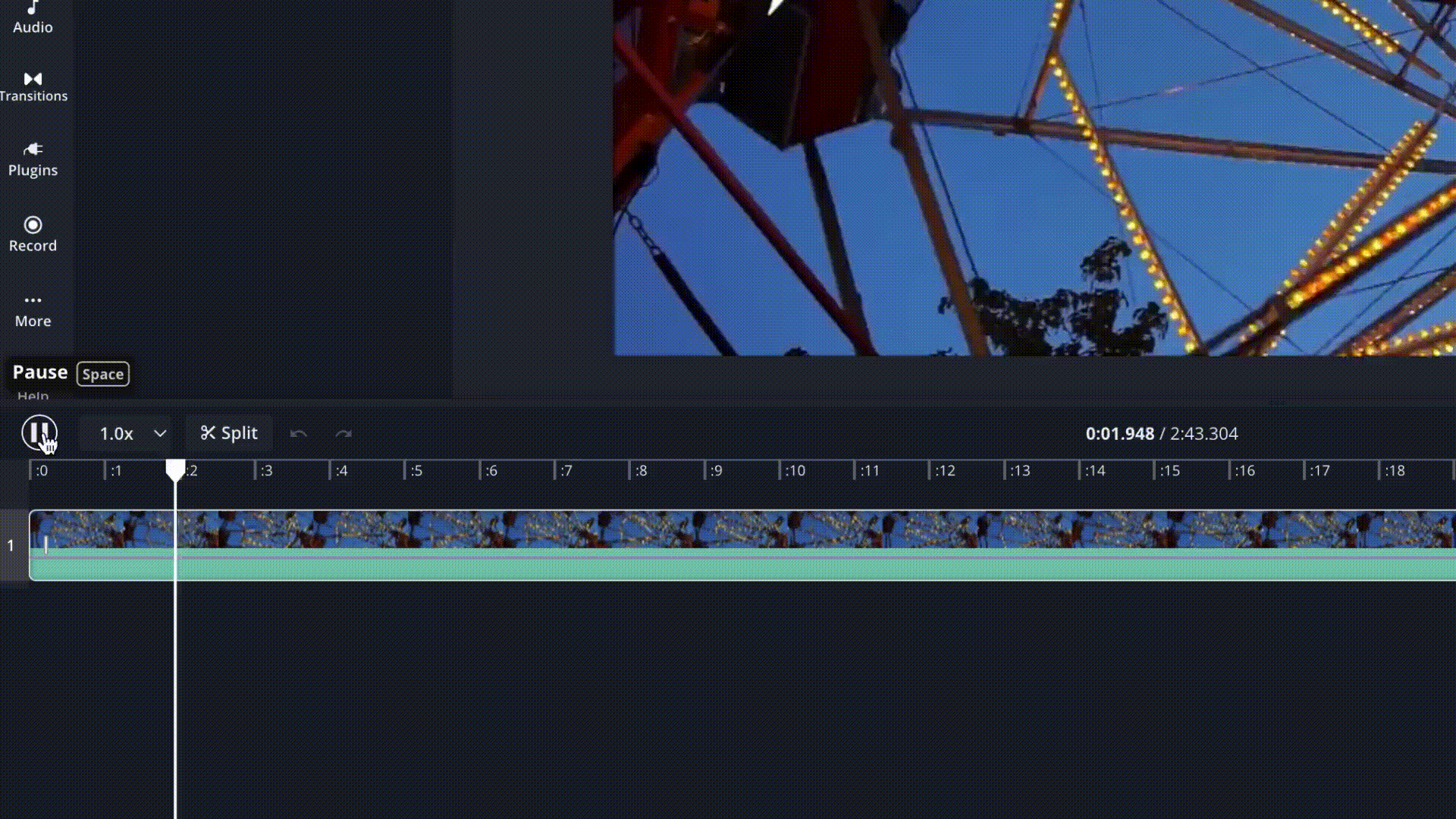Open the Plugins panel
Screen dimensions: 1456x819
coord(33,159)
